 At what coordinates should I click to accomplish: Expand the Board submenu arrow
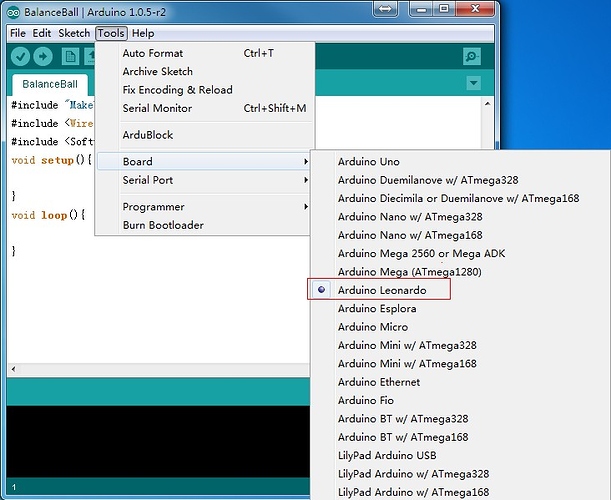[306, 161]
